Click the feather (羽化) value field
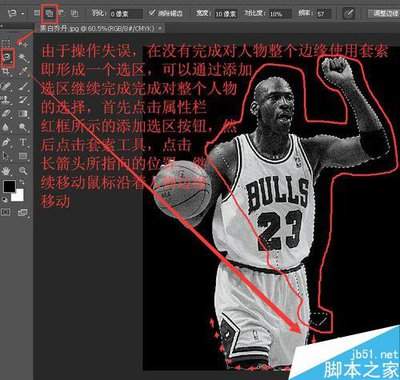The image size is (400, 380). pos(126,14)
